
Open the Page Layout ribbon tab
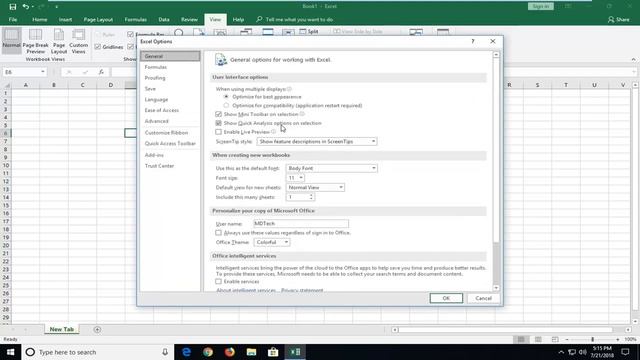click(x=98, y=19)
